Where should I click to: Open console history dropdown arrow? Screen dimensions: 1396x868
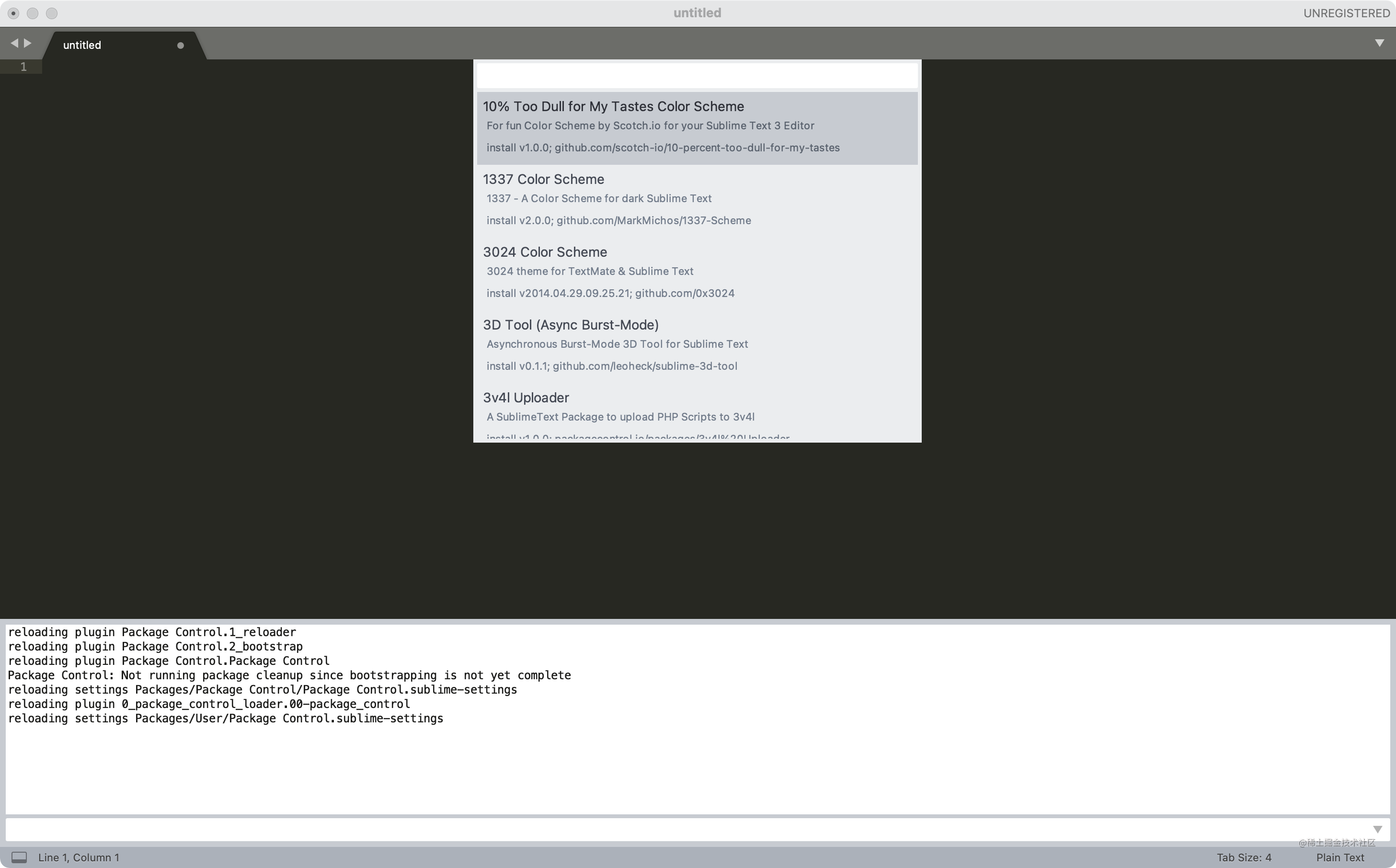1378,830
